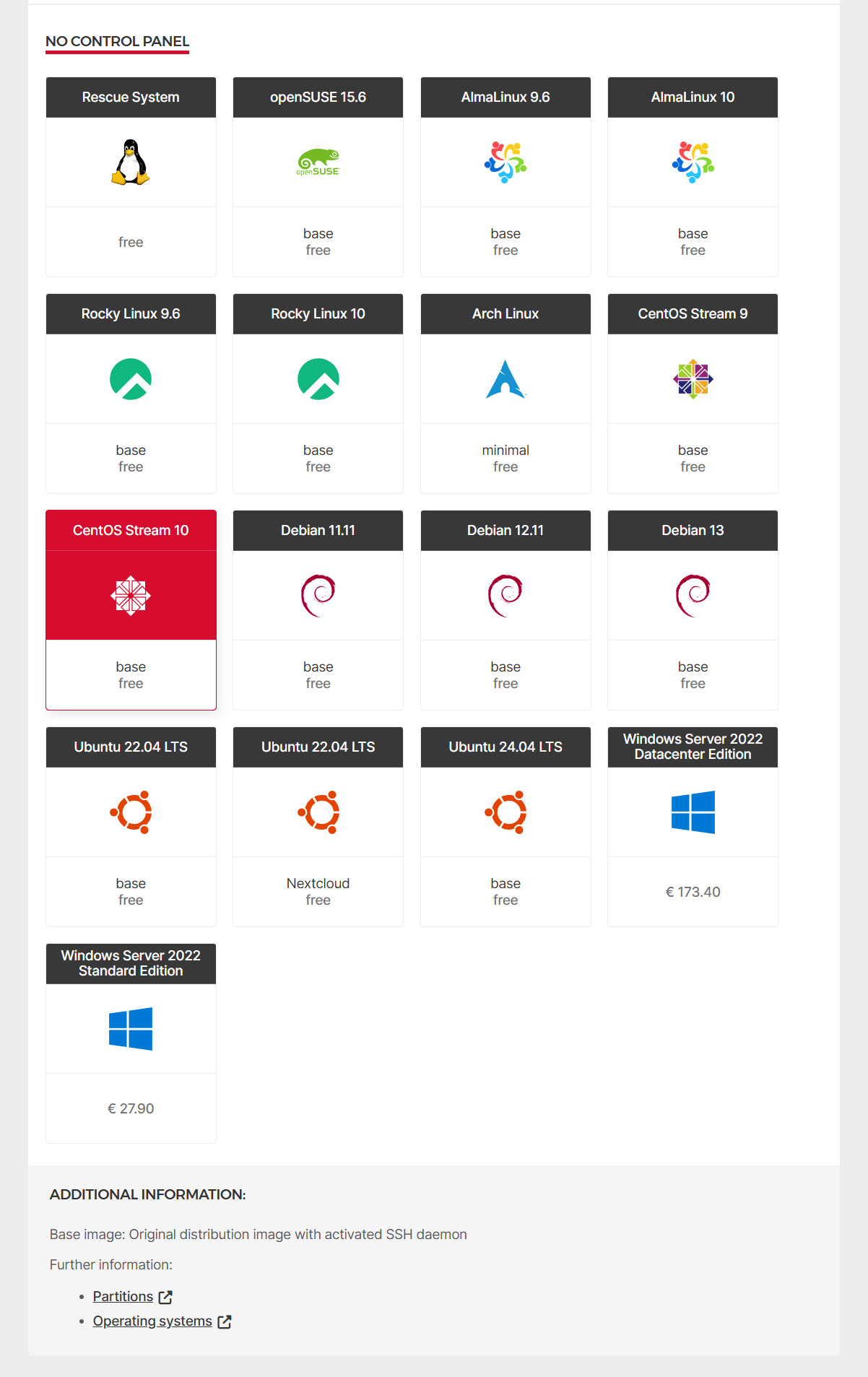
Task: Open the Operating systems link
Action: pyautogui.click(x=152, y=1321)
